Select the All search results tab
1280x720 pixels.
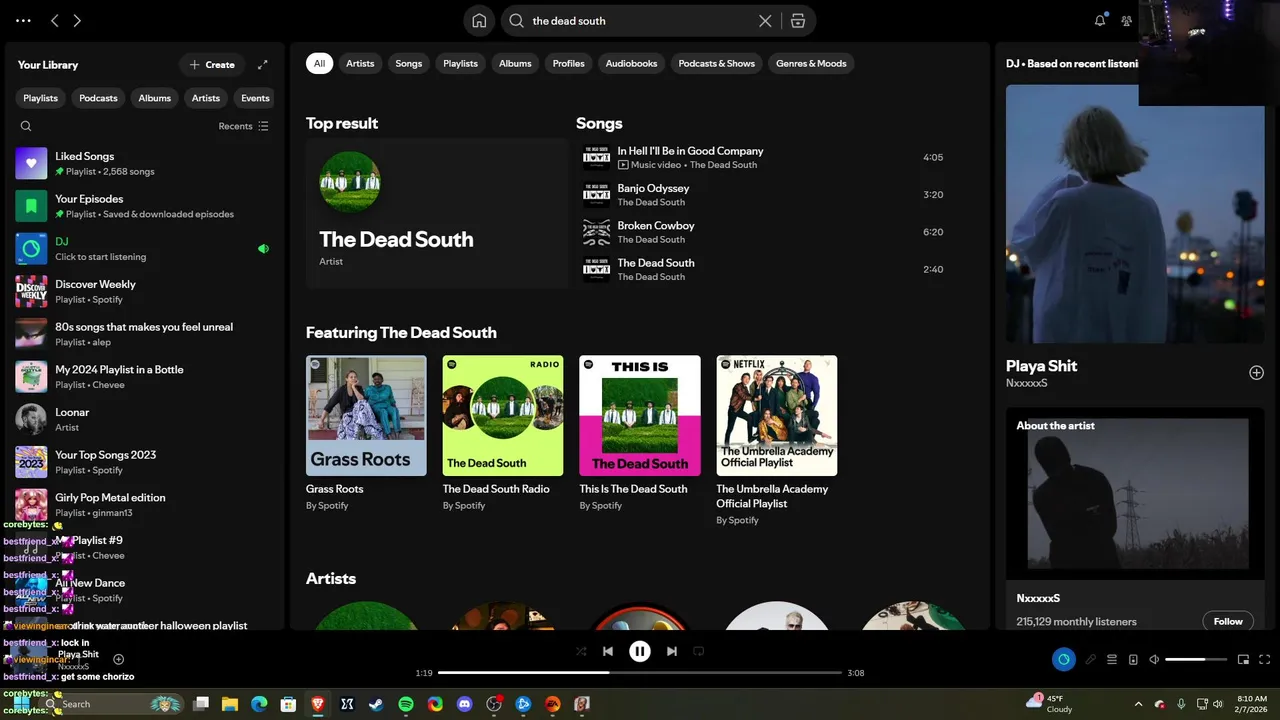[319, 63]
